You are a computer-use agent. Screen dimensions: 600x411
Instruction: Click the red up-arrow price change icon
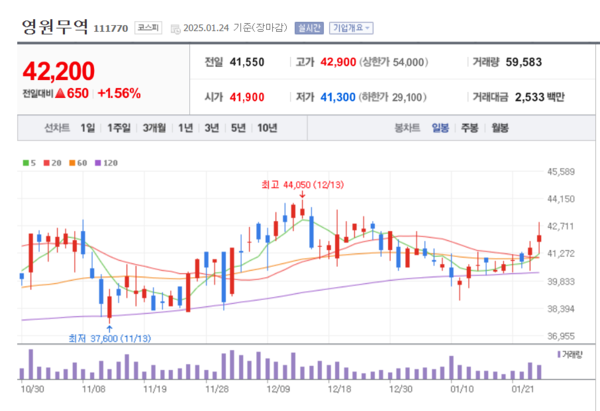pos(60,93)
